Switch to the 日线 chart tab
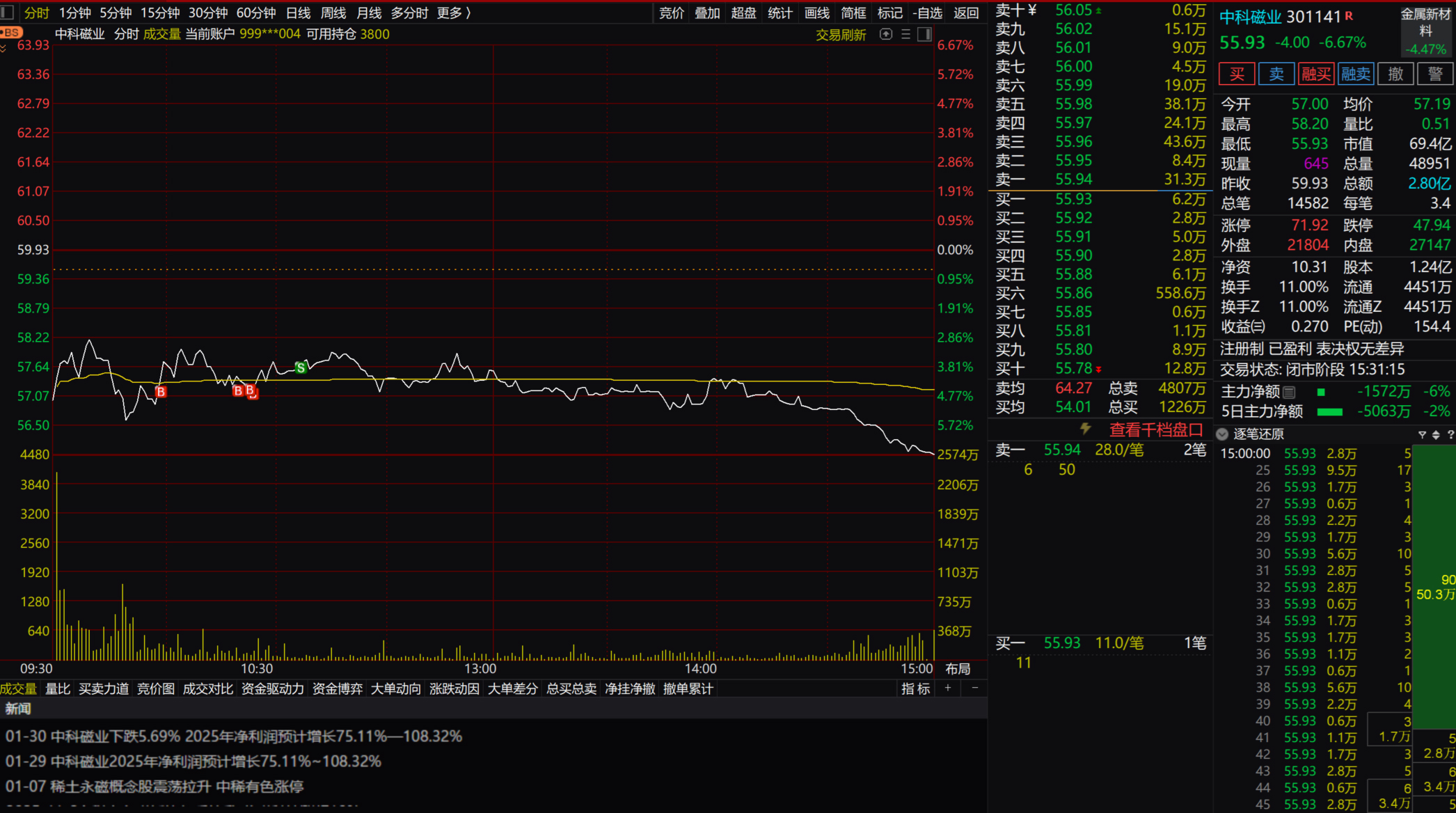This screenshot has width=1456, height=813. pyautogui.click(x=298, y=13)
